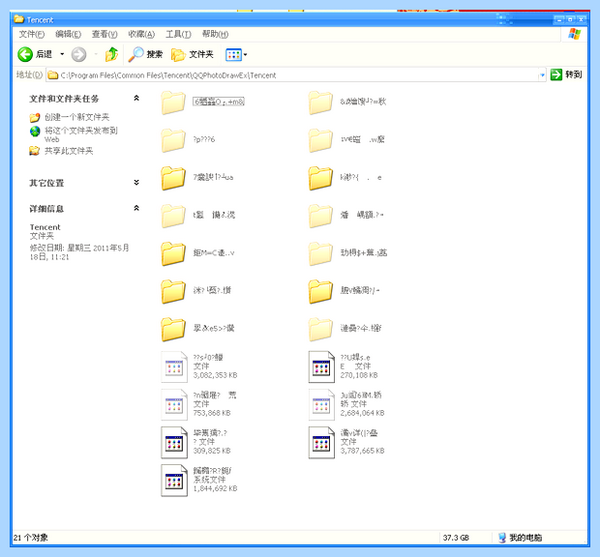Click the '37.3 GB' status bar entry

(456, 537)
